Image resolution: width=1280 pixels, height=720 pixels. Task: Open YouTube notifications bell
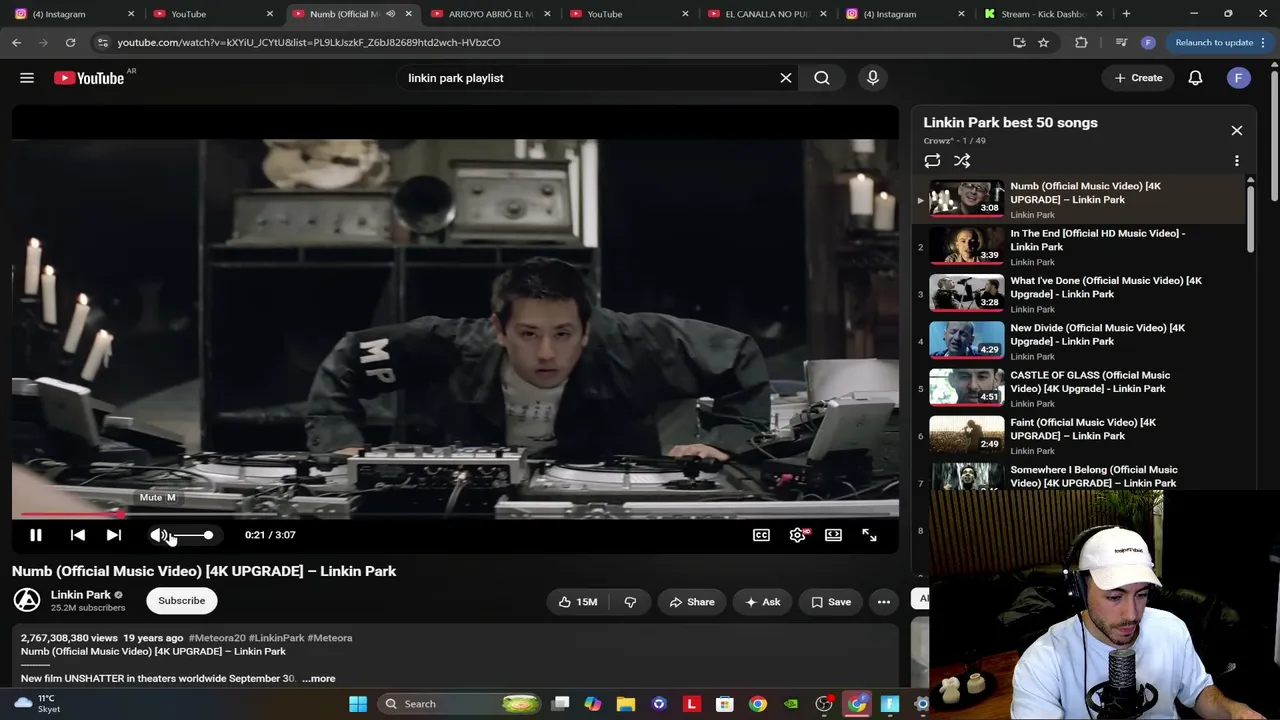[x=1195, y=78]
